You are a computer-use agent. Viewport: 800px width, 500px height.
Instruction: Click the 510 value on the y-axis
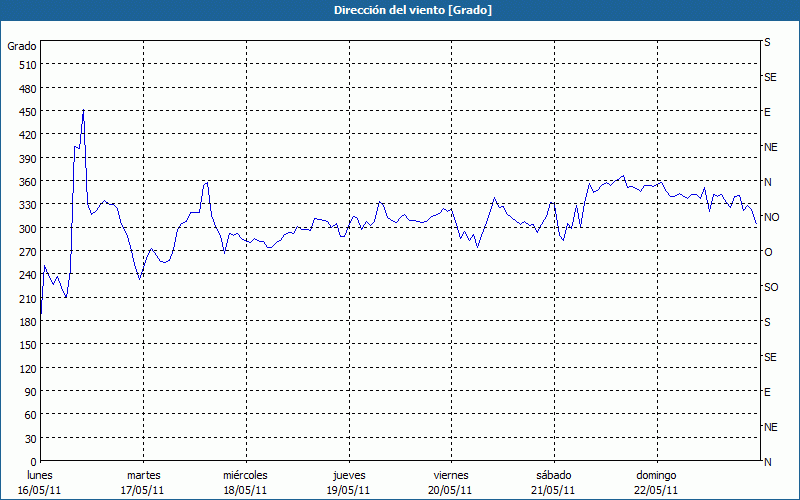[x=27, y=65]
